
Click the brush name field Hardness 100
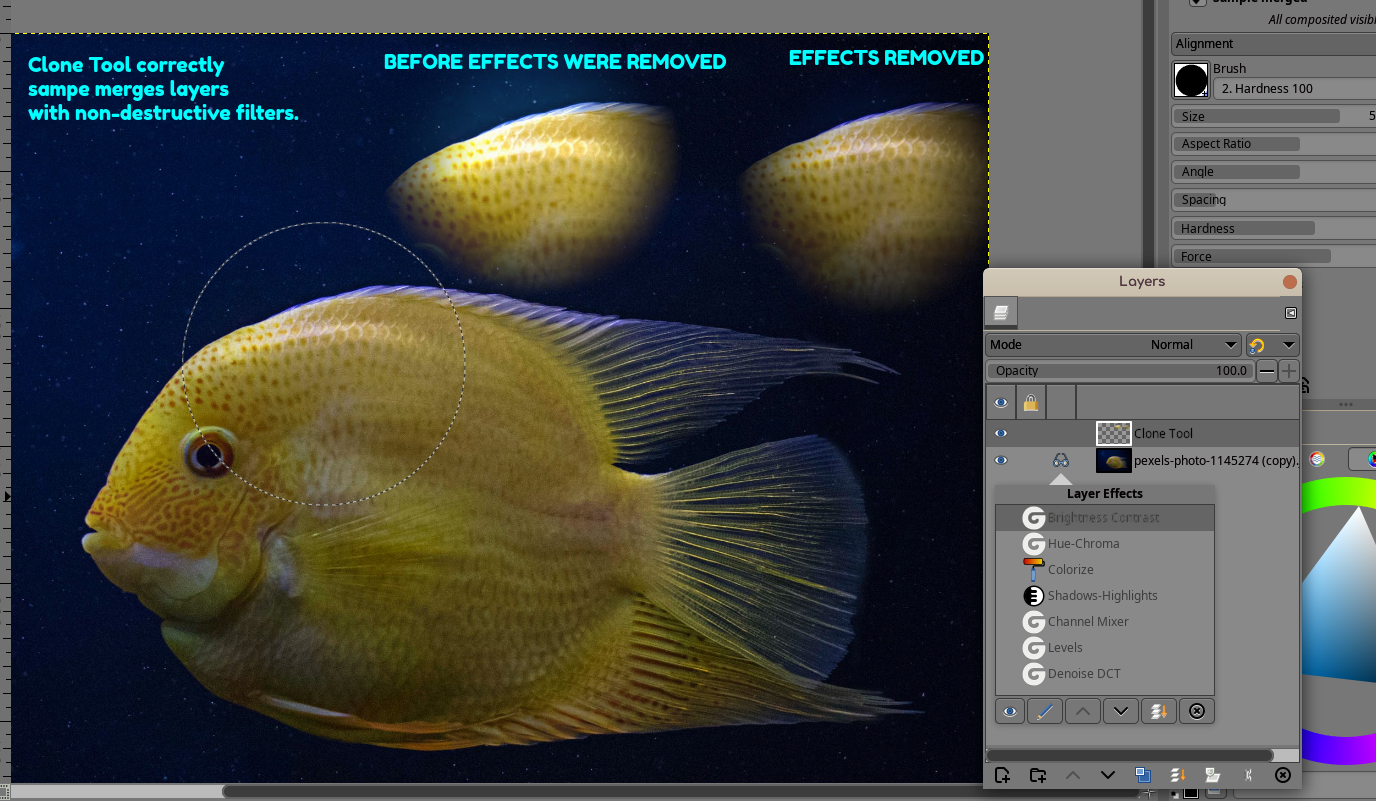(x=1295, y=89)
